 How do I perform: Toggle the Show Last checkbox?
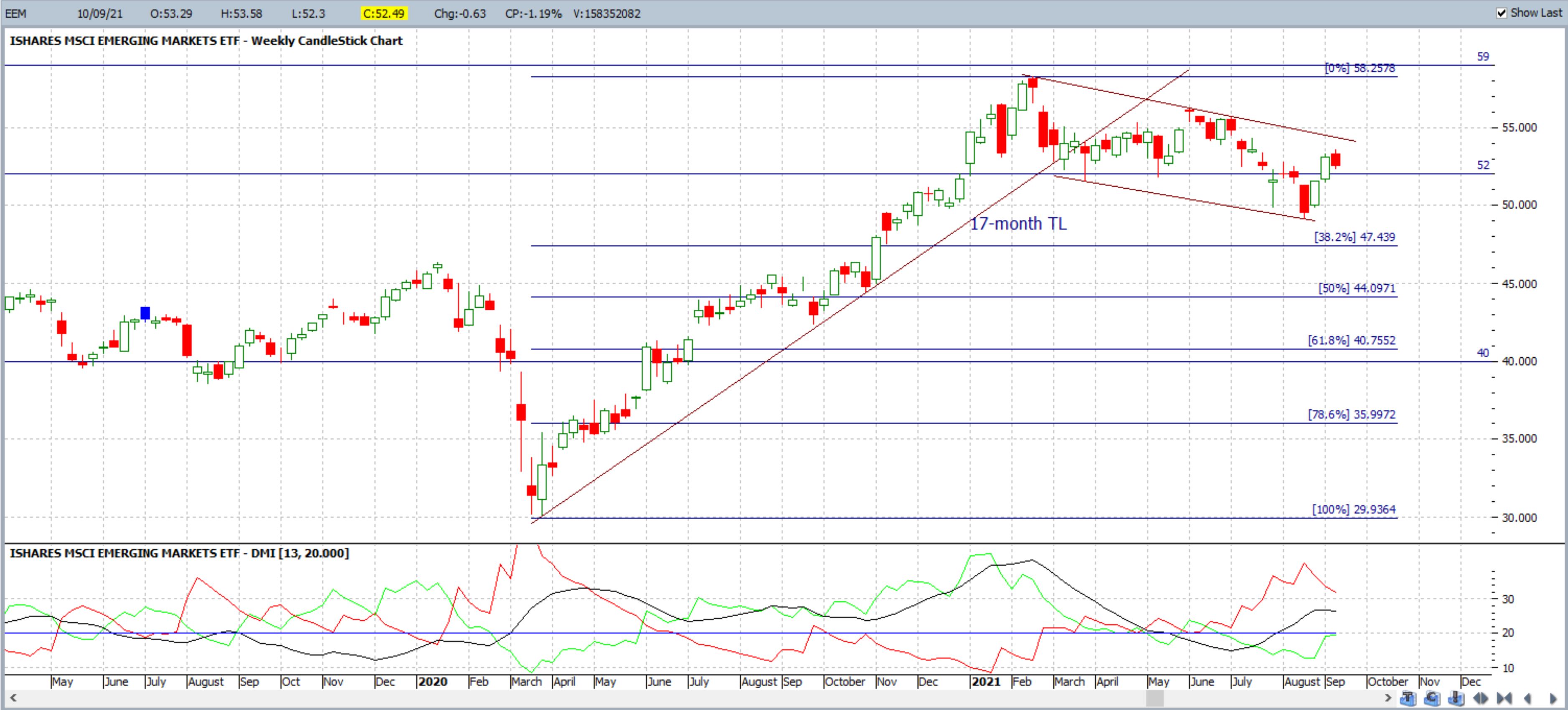pos(1501,13)
